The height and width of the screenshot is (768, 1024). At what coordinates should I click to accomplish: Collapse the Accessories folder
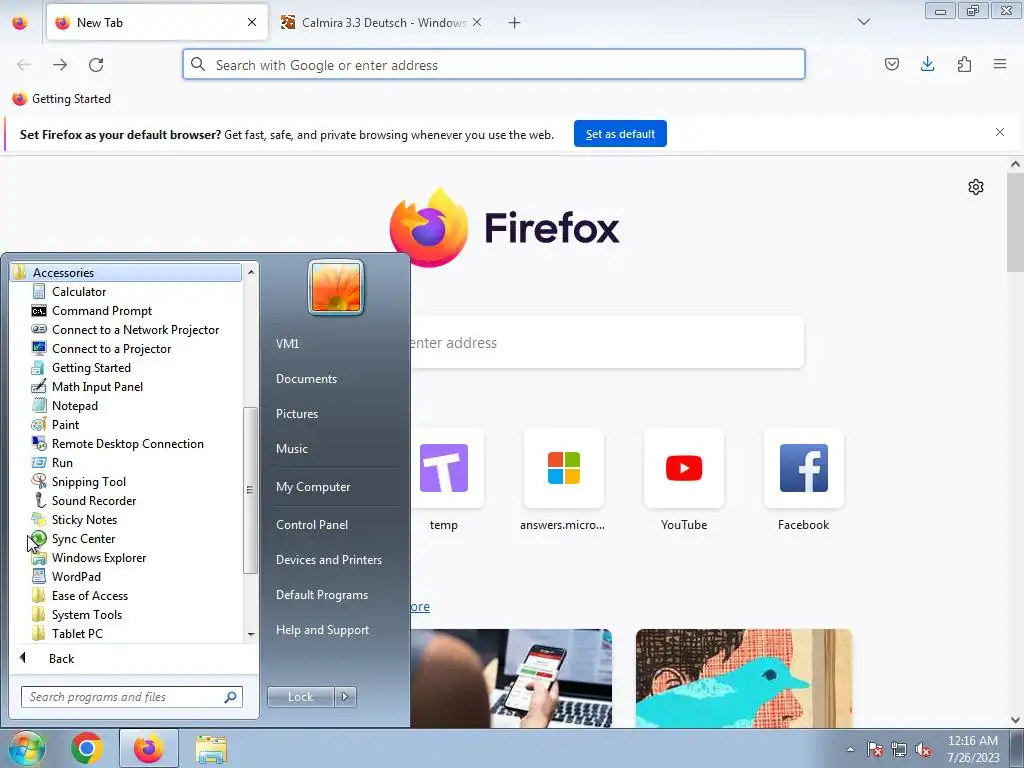pyautogui.click(x=125, y=272)
